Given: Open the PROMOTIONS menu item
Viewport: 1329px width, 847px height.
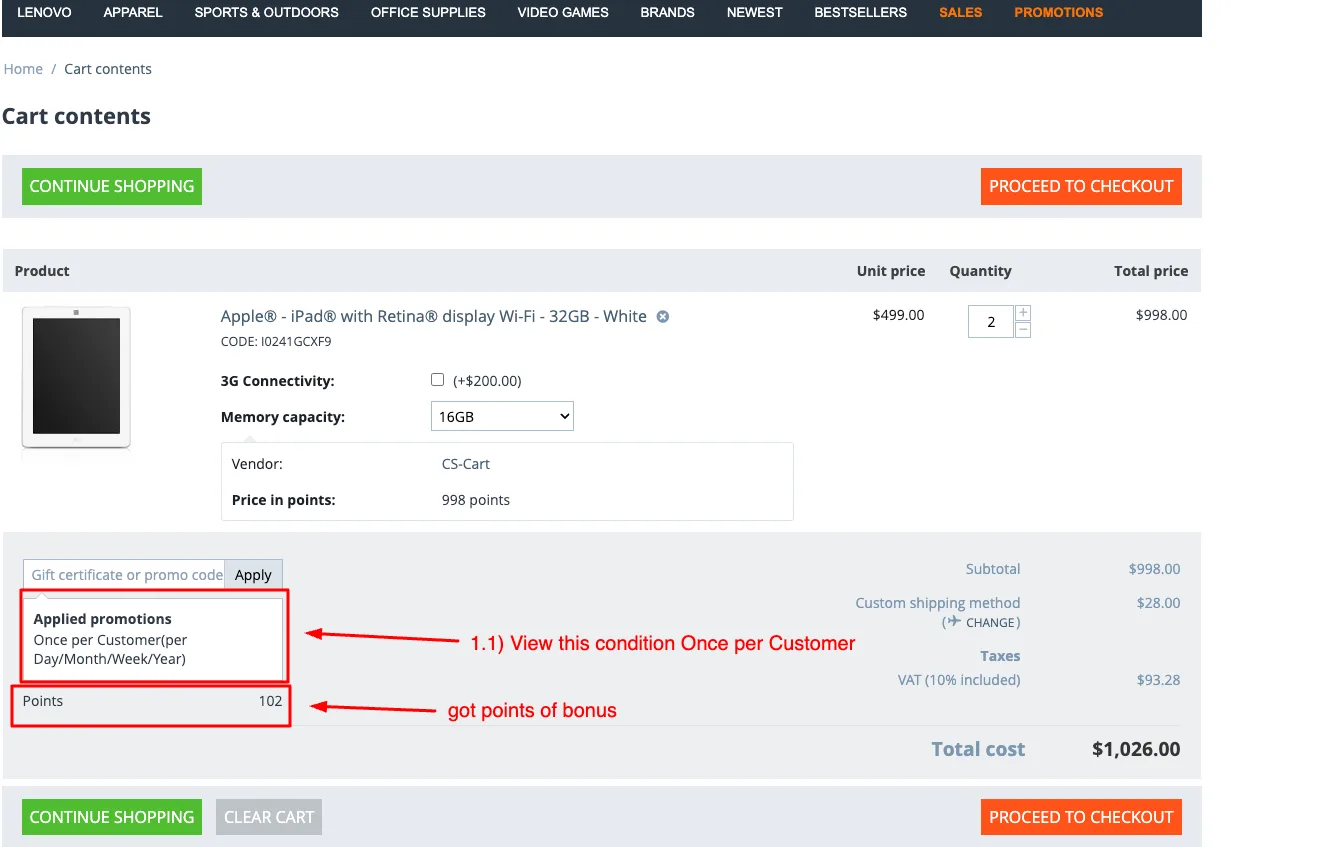Looking at the screenshot, I should pyautogui.click(x=1059, y=13).
